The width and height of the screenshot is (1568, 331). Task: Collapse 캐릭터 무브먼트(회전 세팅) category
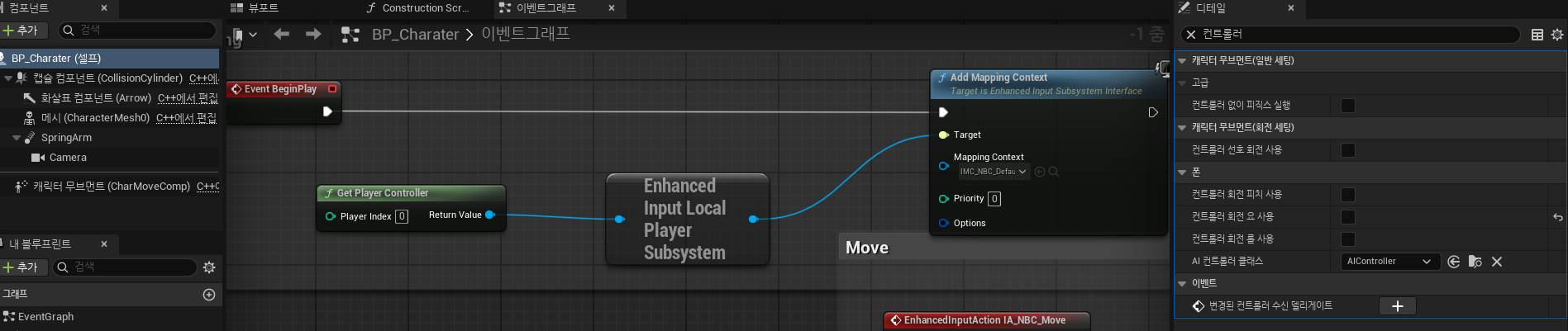[1182, 128]
